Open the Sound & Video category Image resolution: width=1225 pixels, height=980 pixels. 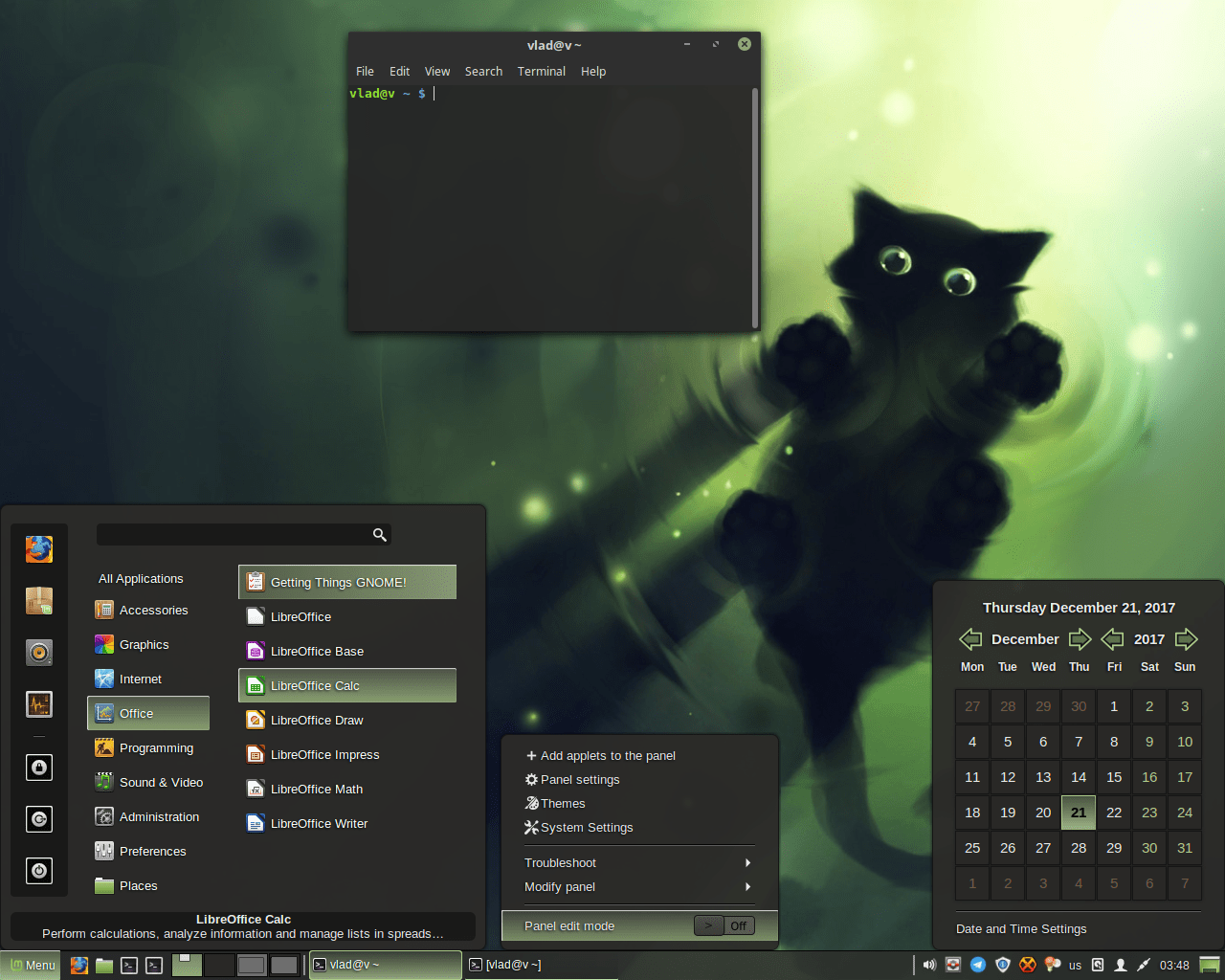pyautogui.click(x=148, y=783)
